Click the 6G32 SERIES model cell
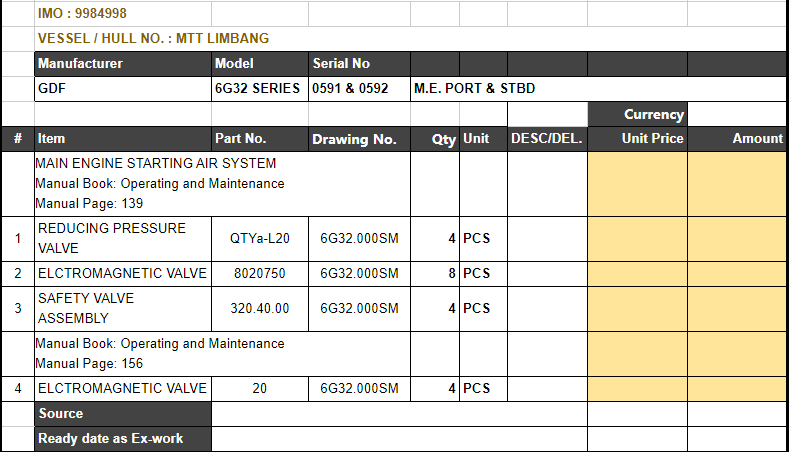The height and width of the screenshot is (452, 789). (258, 88)
